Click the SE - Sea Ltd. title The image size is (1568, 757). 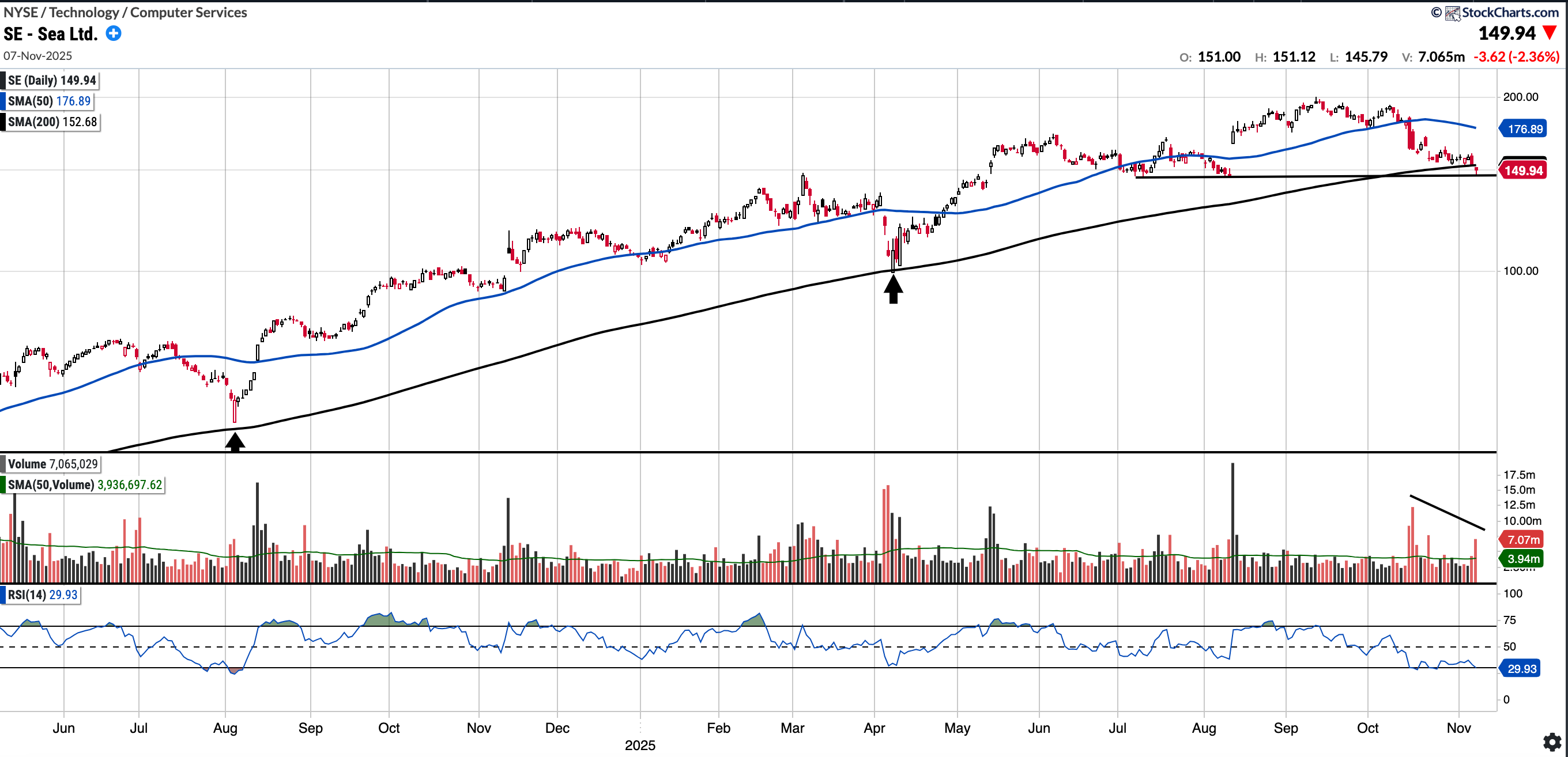51,33
